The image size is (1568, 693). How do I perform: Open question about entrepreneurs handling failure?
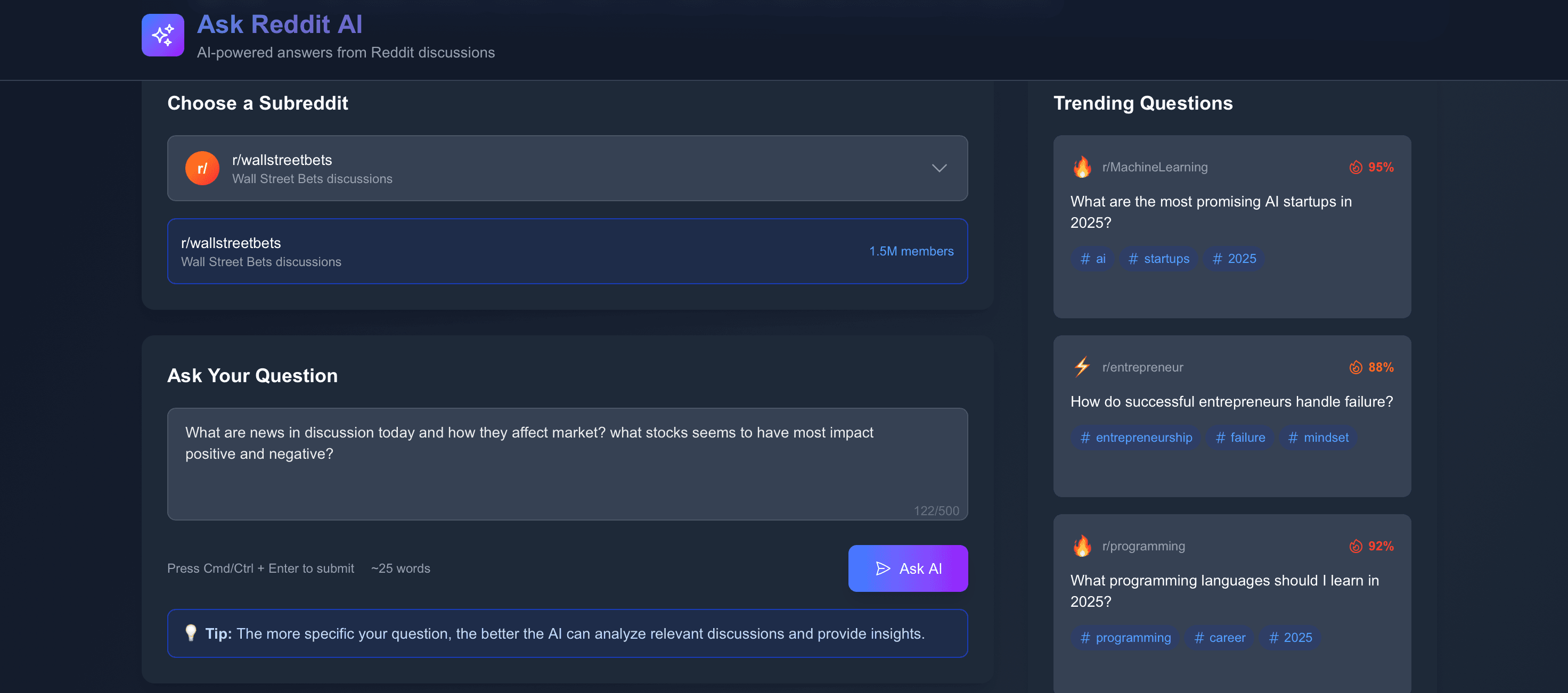tap(1231, 401)
